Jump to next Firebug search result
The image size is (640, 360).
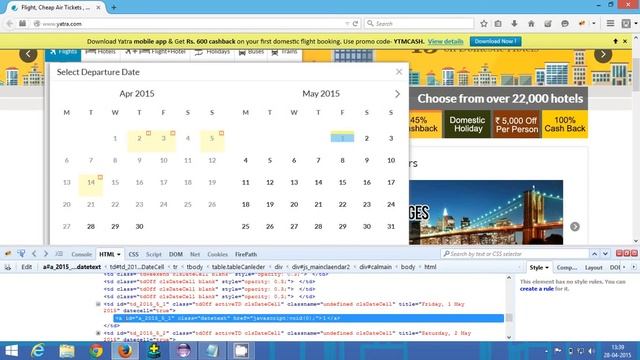tap(605, 254)
